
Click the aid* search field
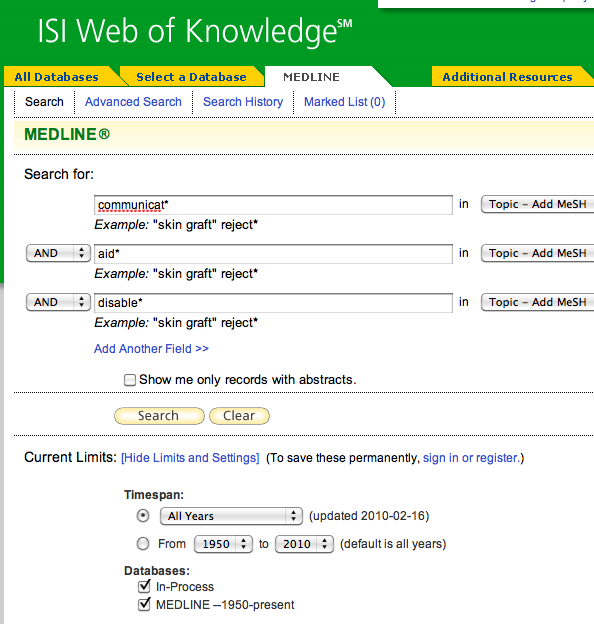click(273, 254)
